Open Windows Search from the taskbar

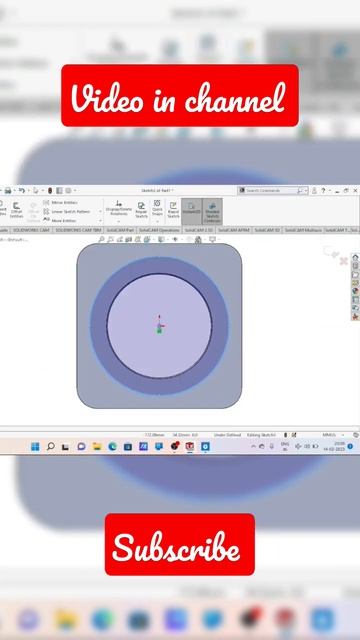pos(51,447)
